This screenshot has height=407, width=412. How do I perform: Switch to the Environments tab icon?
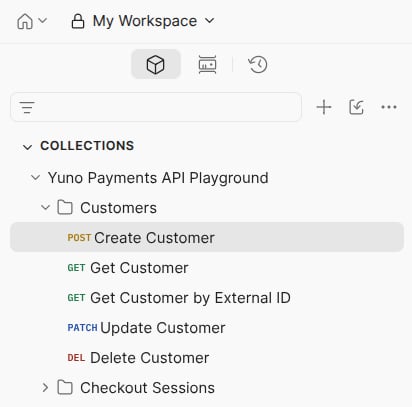207,64
